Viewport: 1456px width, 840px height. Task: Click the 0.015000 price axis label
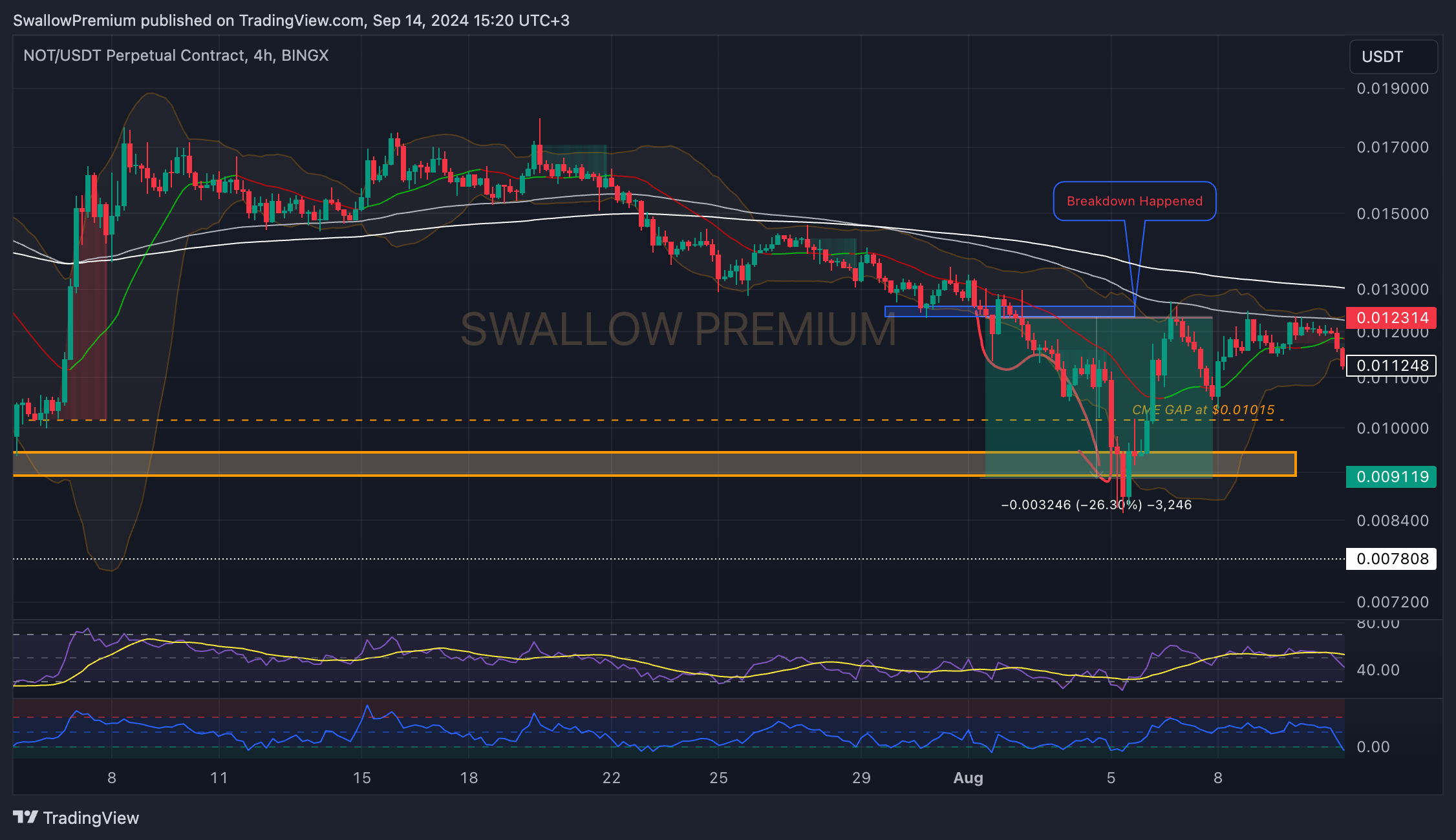1393,214
